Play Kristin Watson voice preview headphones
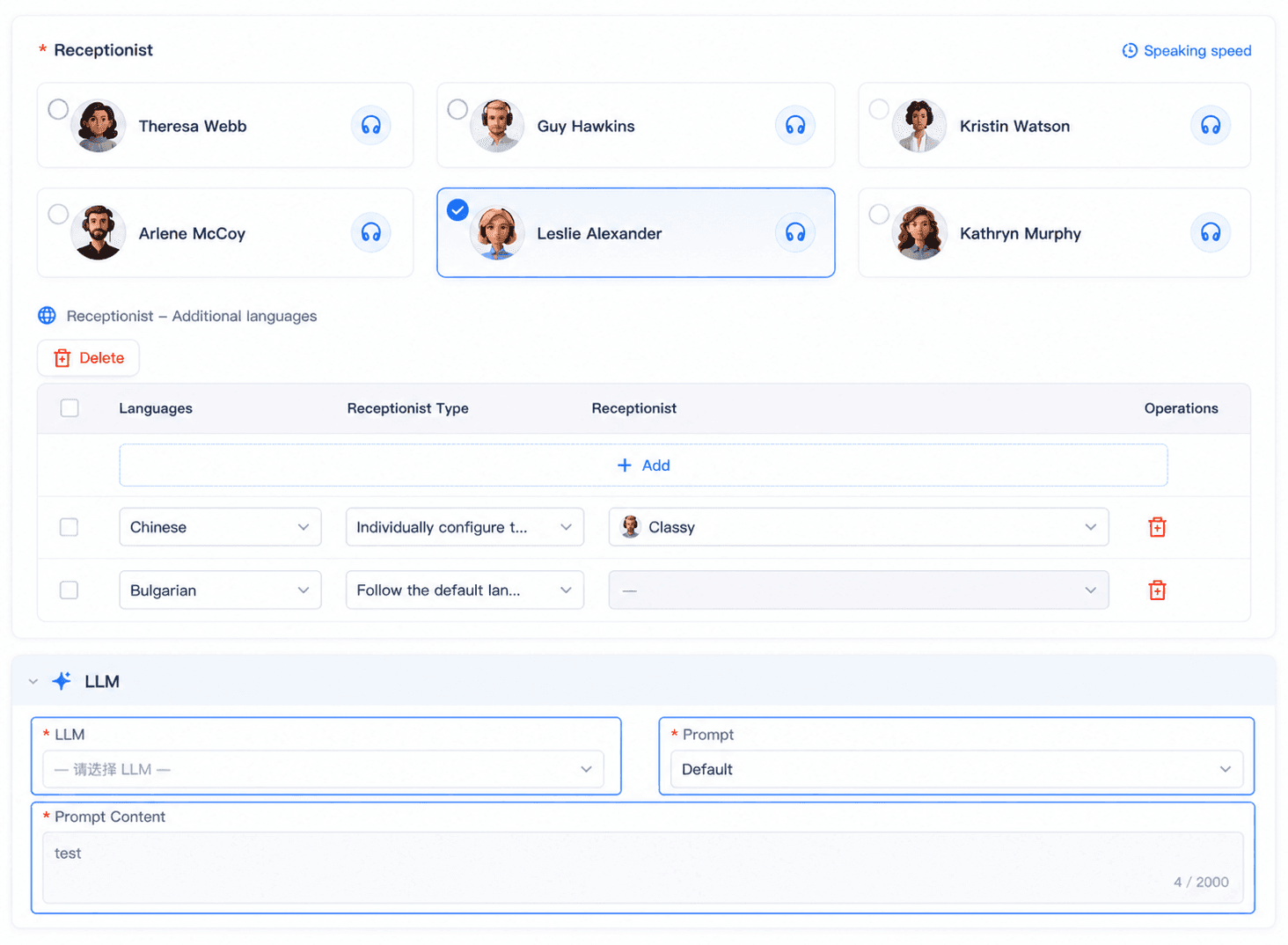This screenshot has height=945, width=1288. (1211, 125)
